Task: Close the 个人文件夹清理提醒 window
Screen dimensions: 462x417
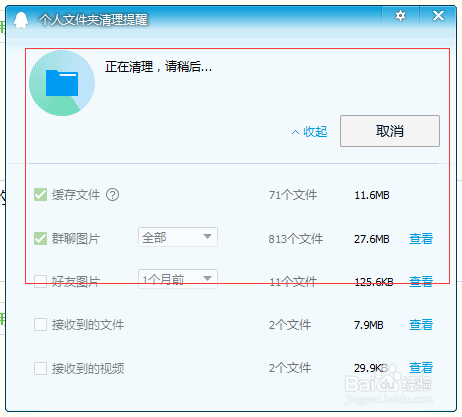Action: pyautogui.click(x=438, y=16)
